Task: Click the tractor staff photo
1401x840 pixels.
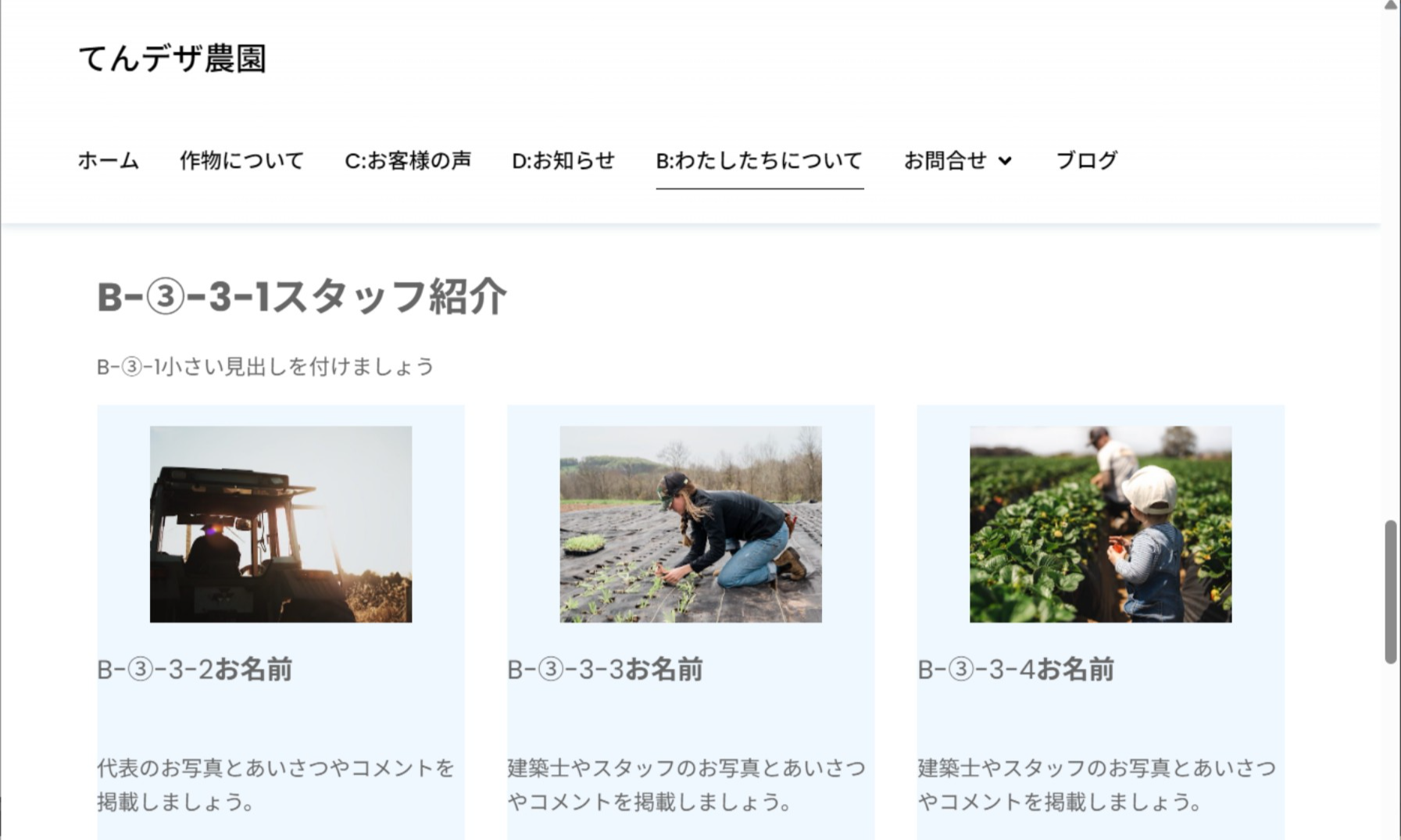Action: click(x=281, y=524)
